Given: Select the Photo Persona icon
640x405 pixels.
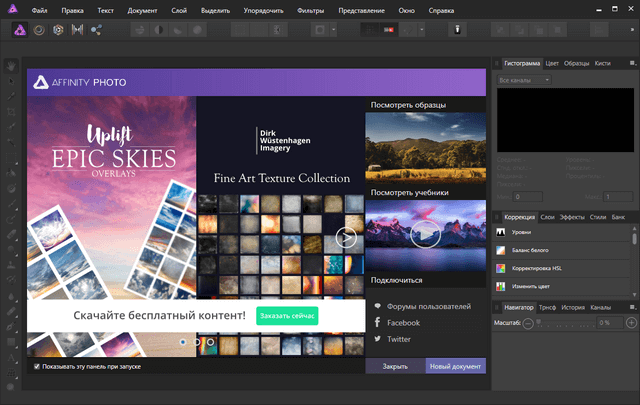Looking at the screenshot, I should tap(19, 30).
